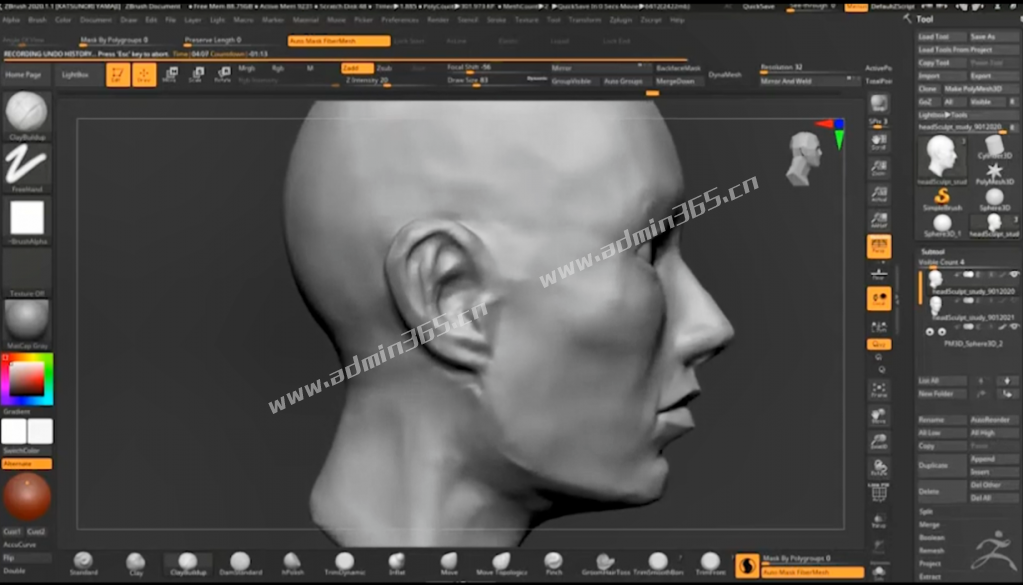Select the hPolish brush
Screen dimensions: 1023x585
[x=292, y=563]
